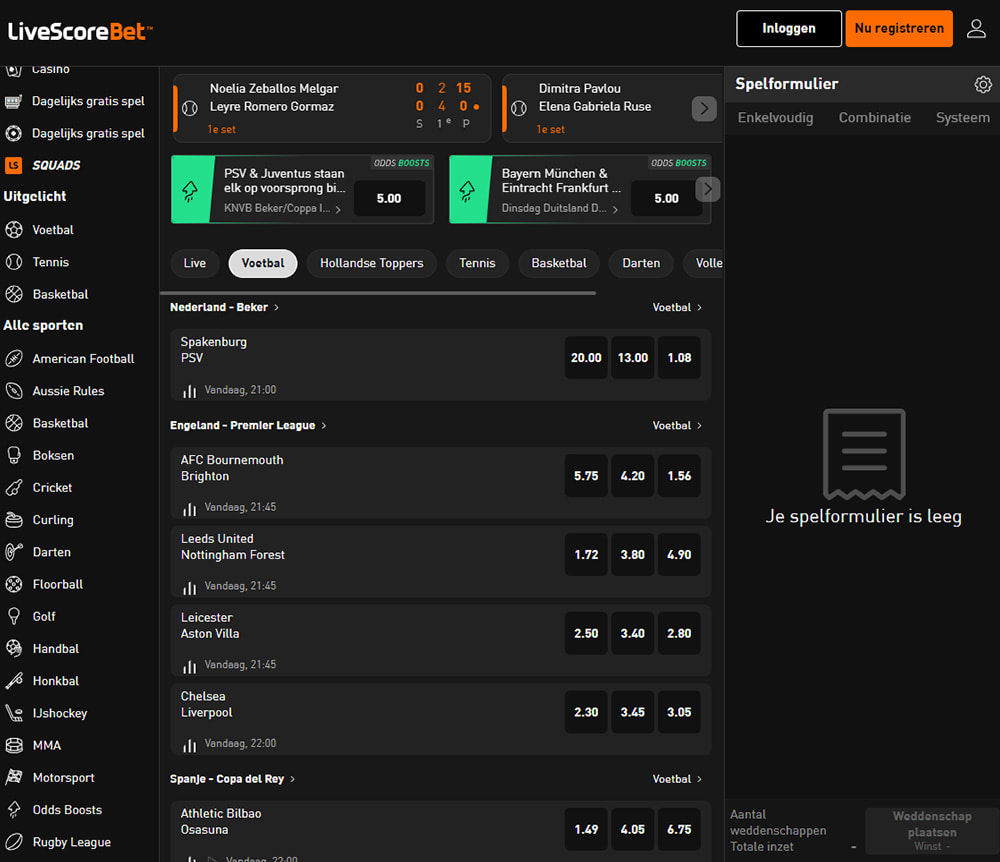Open Aussie Rules sport icon

coord(14,391)
